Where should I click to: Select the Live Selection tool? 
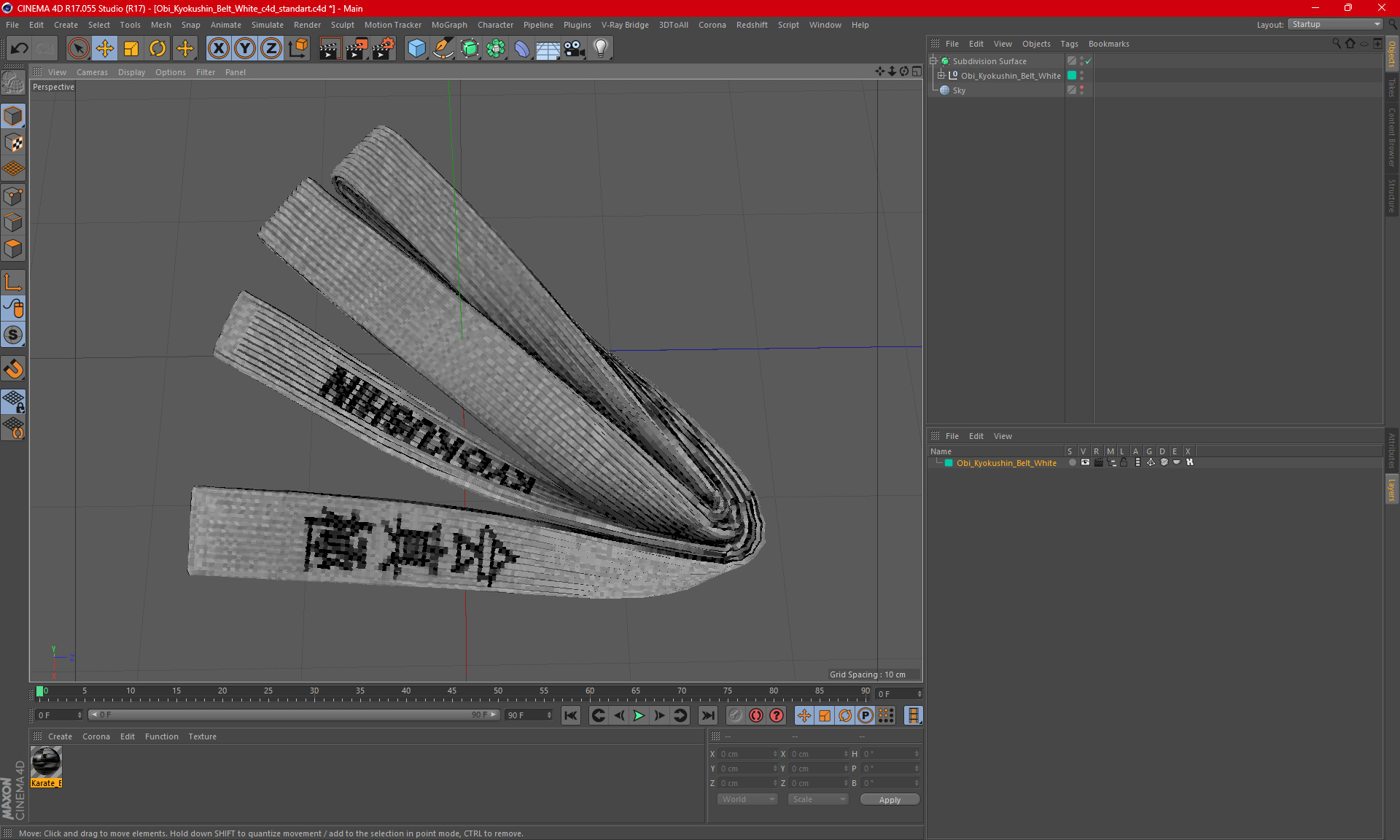(78, 49)
